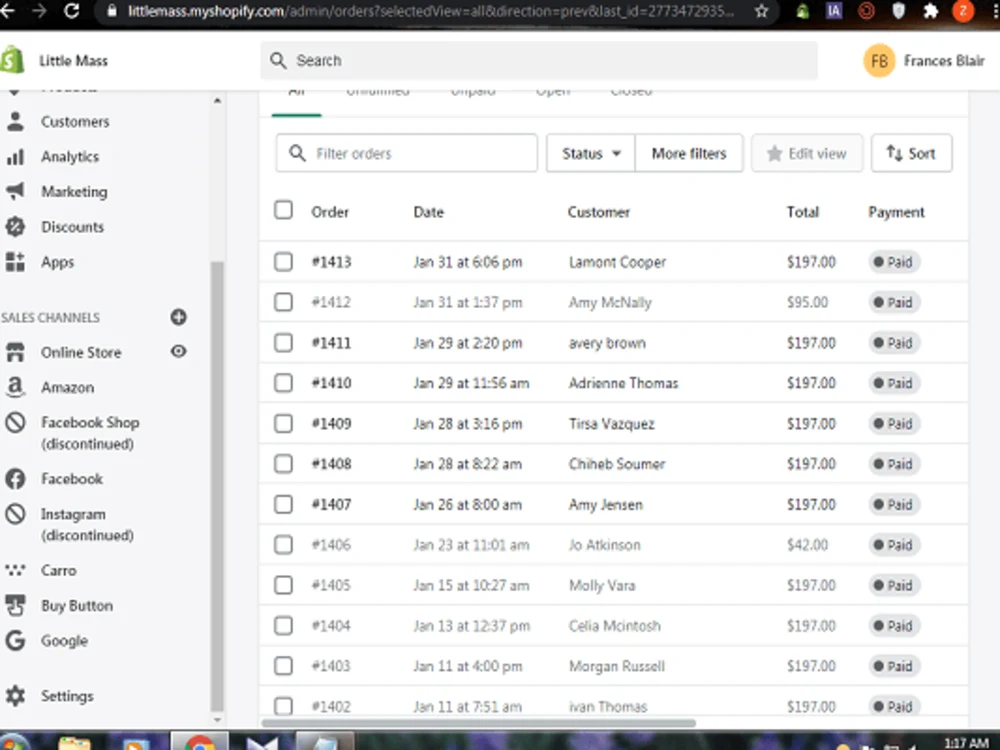Screen dimensions: 1000x750
Task: Tick order #1407 checkbox
Action: tap(283, 504)
